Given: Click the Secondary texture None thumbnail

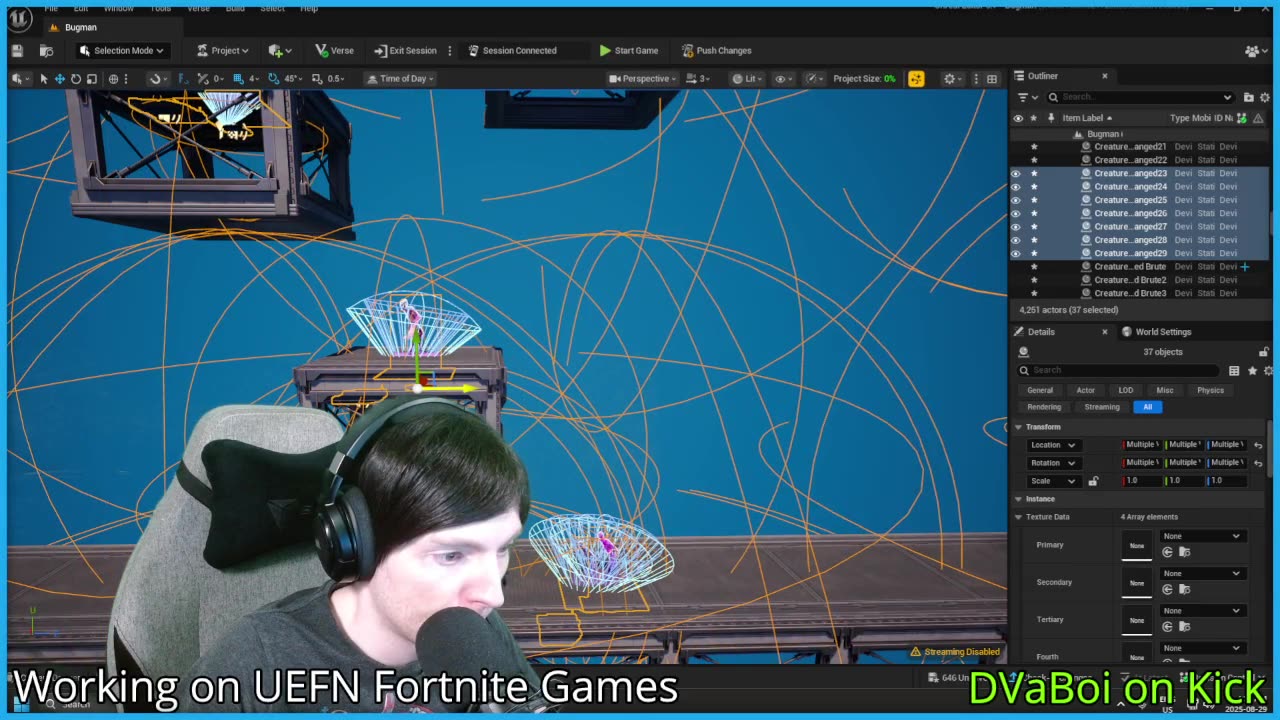Looking at the screenshot, I should tap(1137, 582).
